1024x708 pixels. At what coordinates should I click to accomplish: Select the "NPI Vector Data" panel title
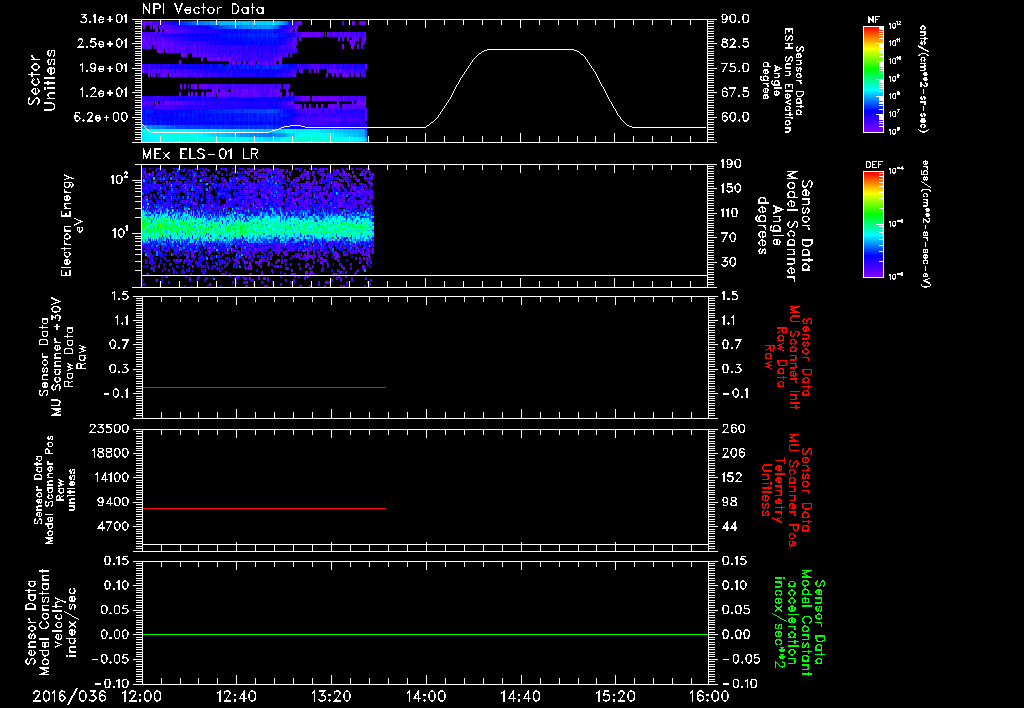pos(204,9)
